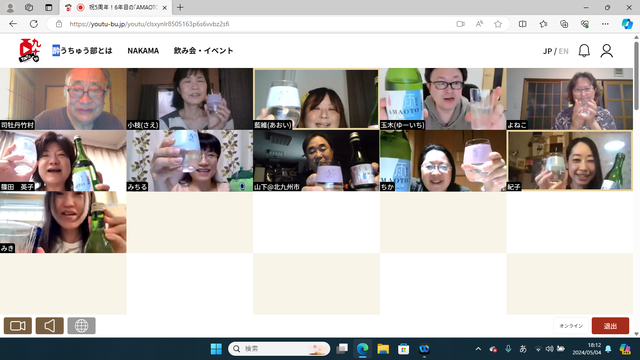Open the Windows Start menu

pos(216,349)
